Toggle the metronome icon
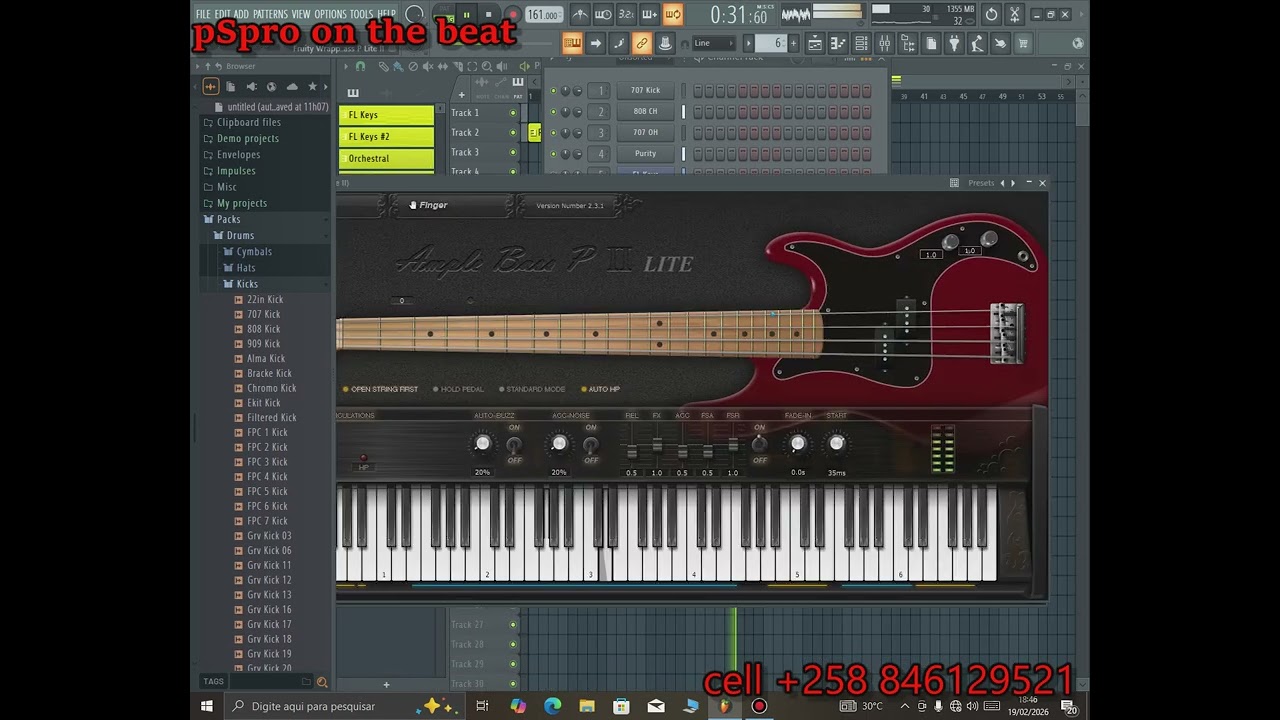 (580, 14)
